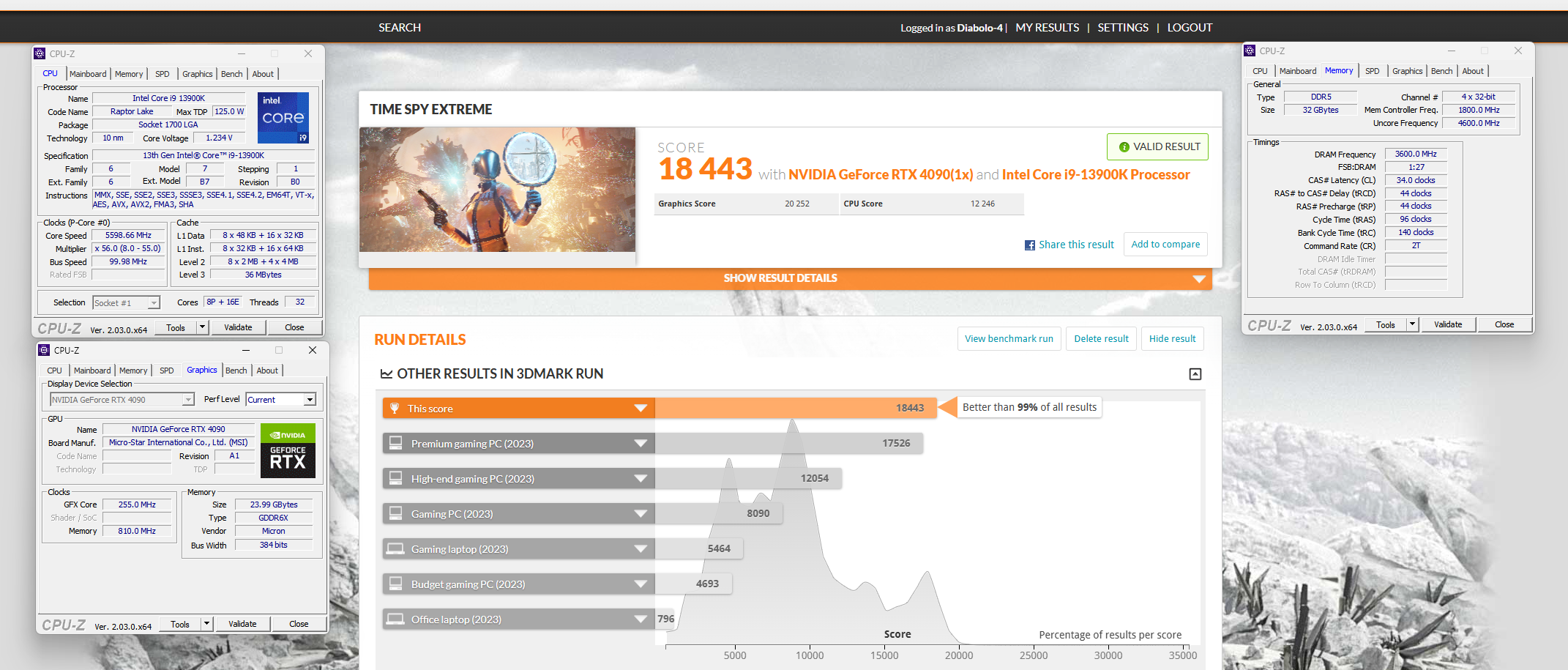Open Search in top navigation
Screen dimensions: 1568x670
[x=400, y=28]
